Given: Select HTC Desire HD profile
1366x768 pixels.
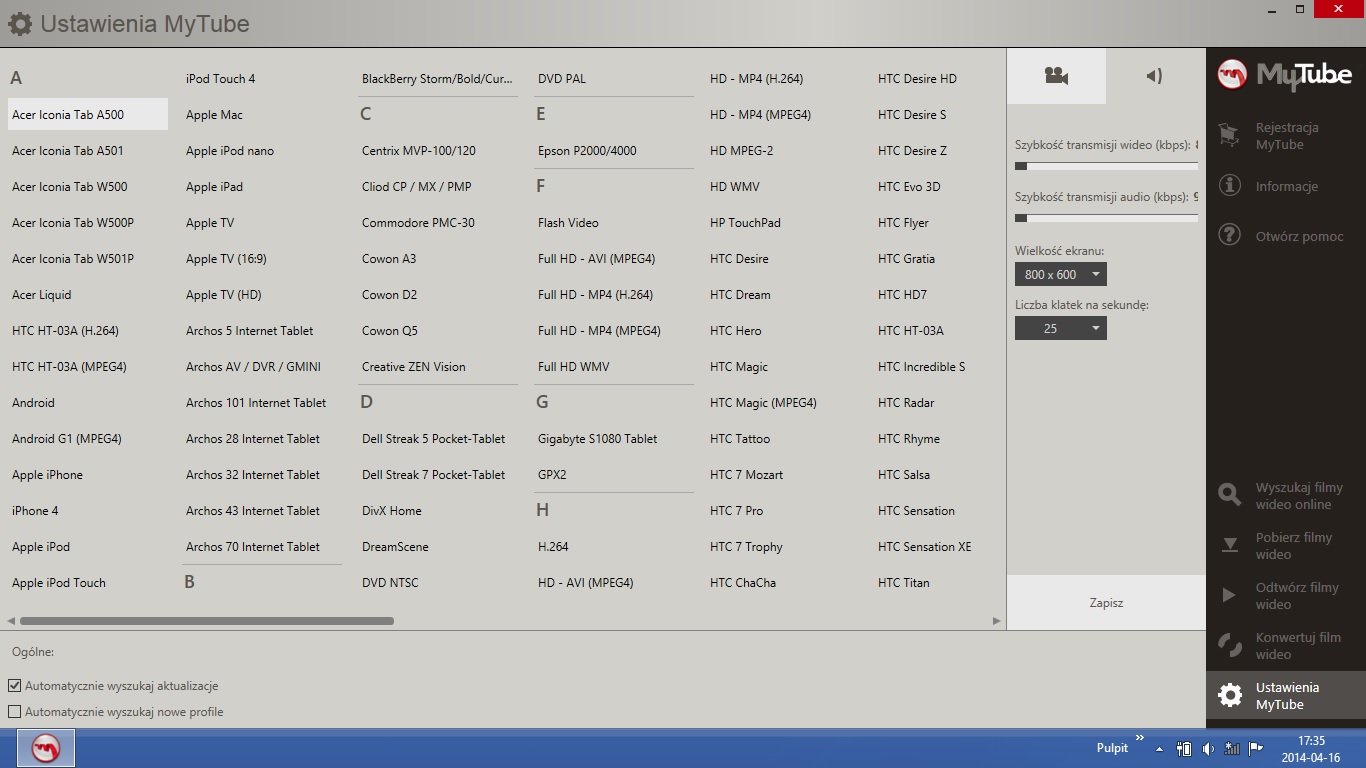Looking at the screenshot, I should coord(917,78).
